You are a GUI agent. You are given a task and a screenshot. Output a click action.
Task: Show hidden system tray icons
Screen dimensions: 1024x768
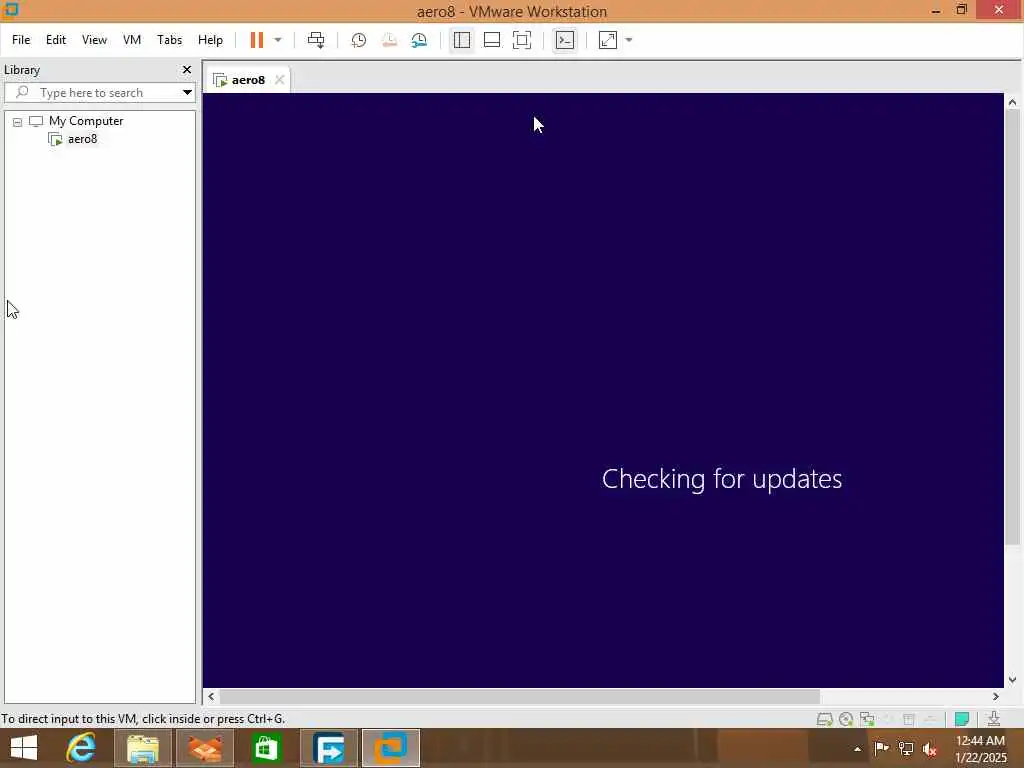[857, 749]
